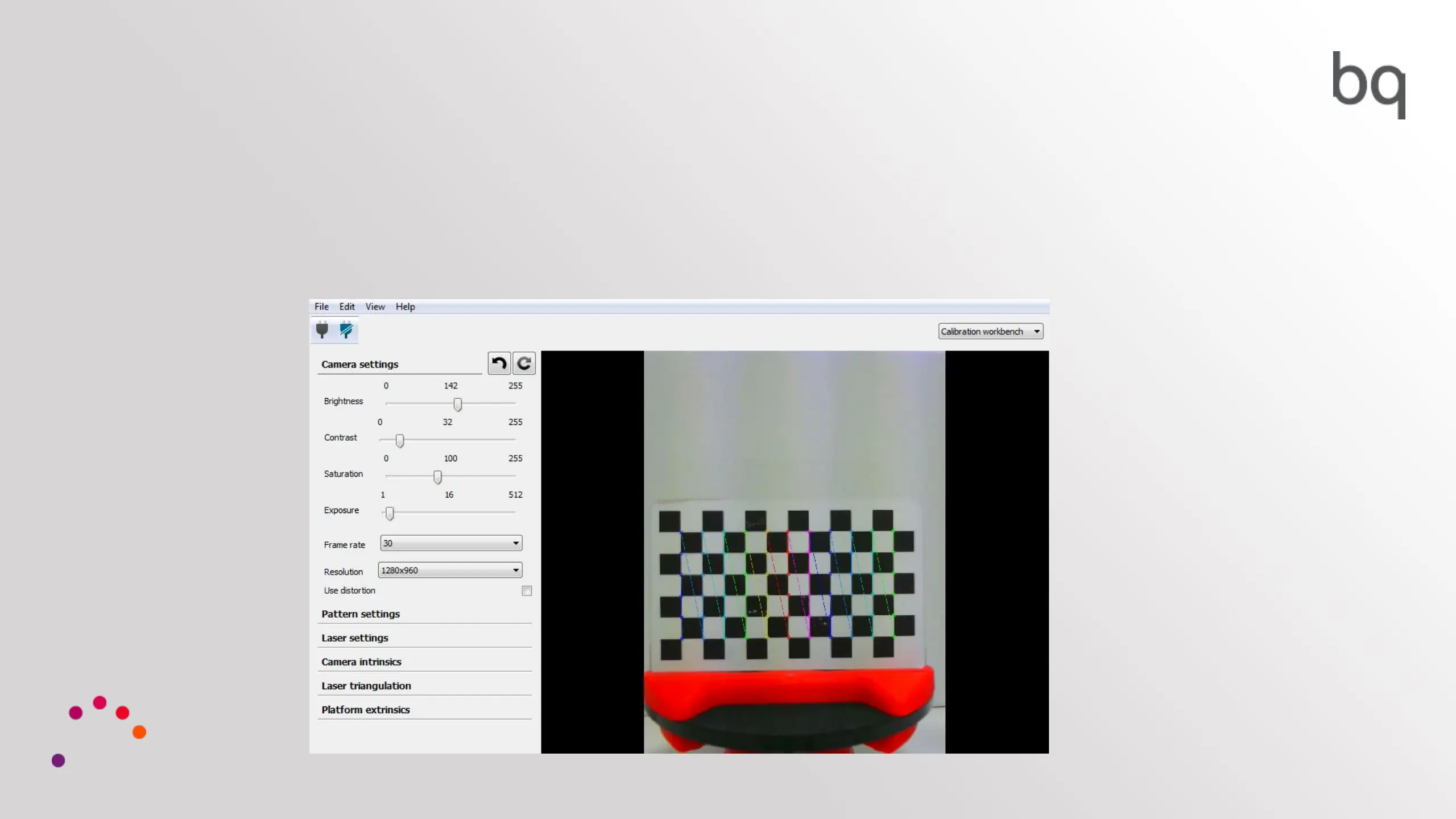Open the Resolution dropdown

pos(450,570)
